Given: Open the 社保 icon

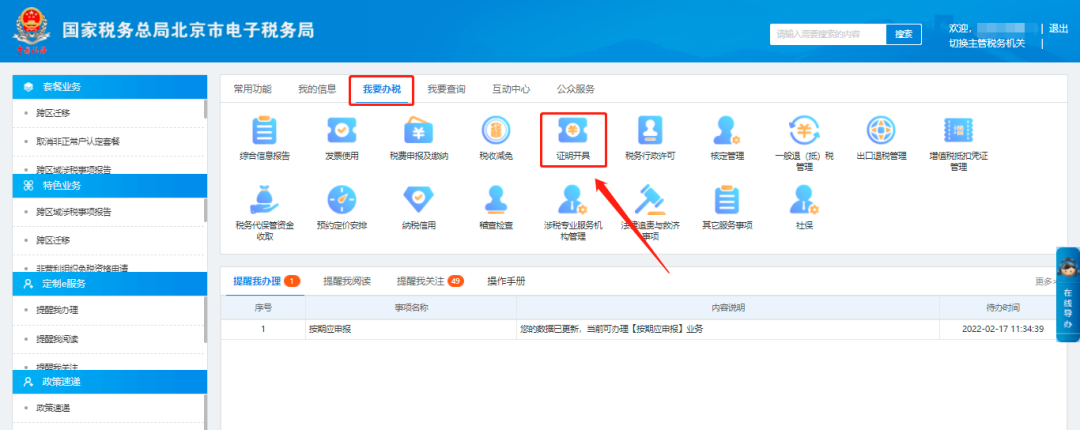Looking at the screenshot, I should [x=804, y=198].
